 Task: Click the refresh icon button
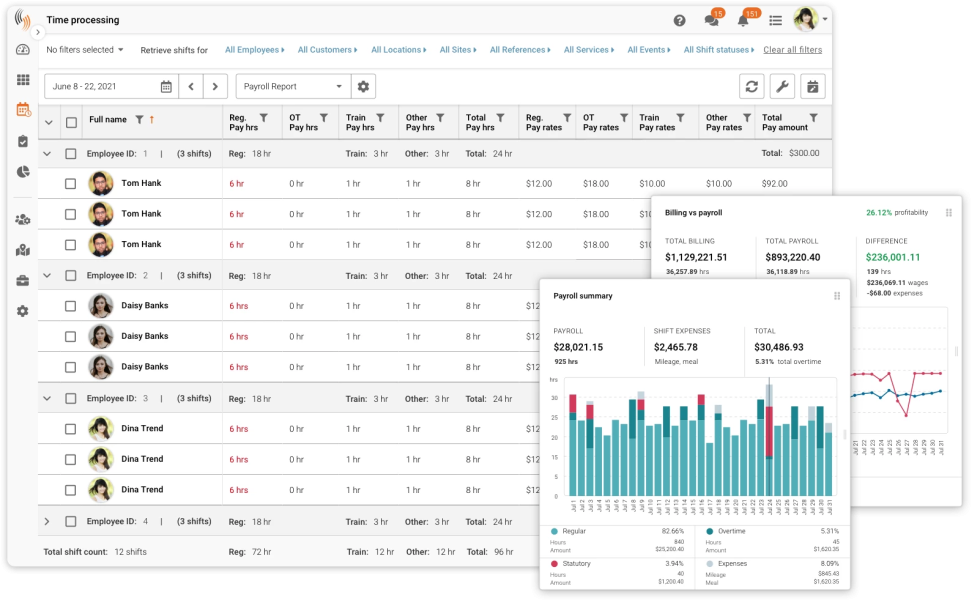pyautogui.click(x=752, y=87)
